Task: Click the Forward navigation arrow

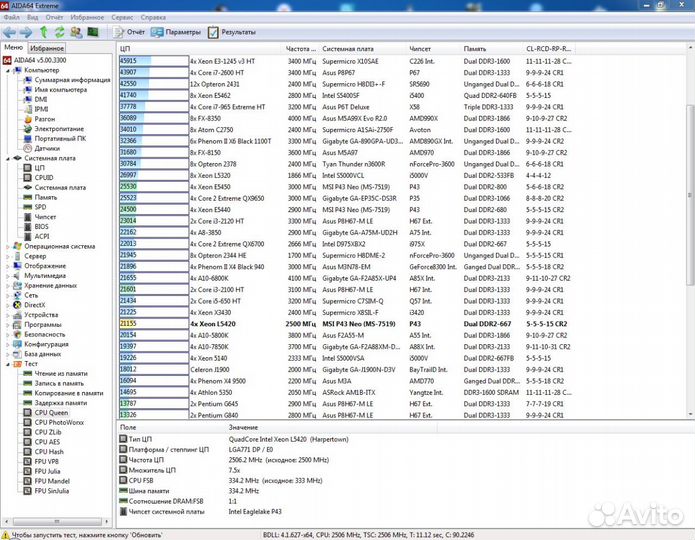Action: (26, 32)
